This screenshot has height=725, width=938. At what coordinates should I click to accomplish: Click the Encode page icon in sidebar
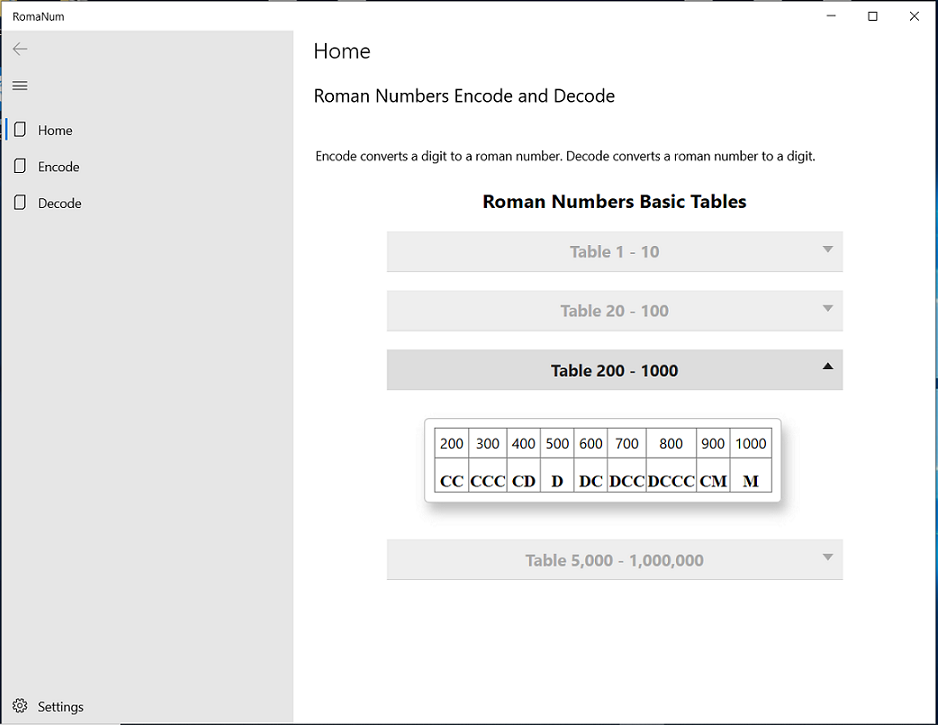(x=20, y=166)
